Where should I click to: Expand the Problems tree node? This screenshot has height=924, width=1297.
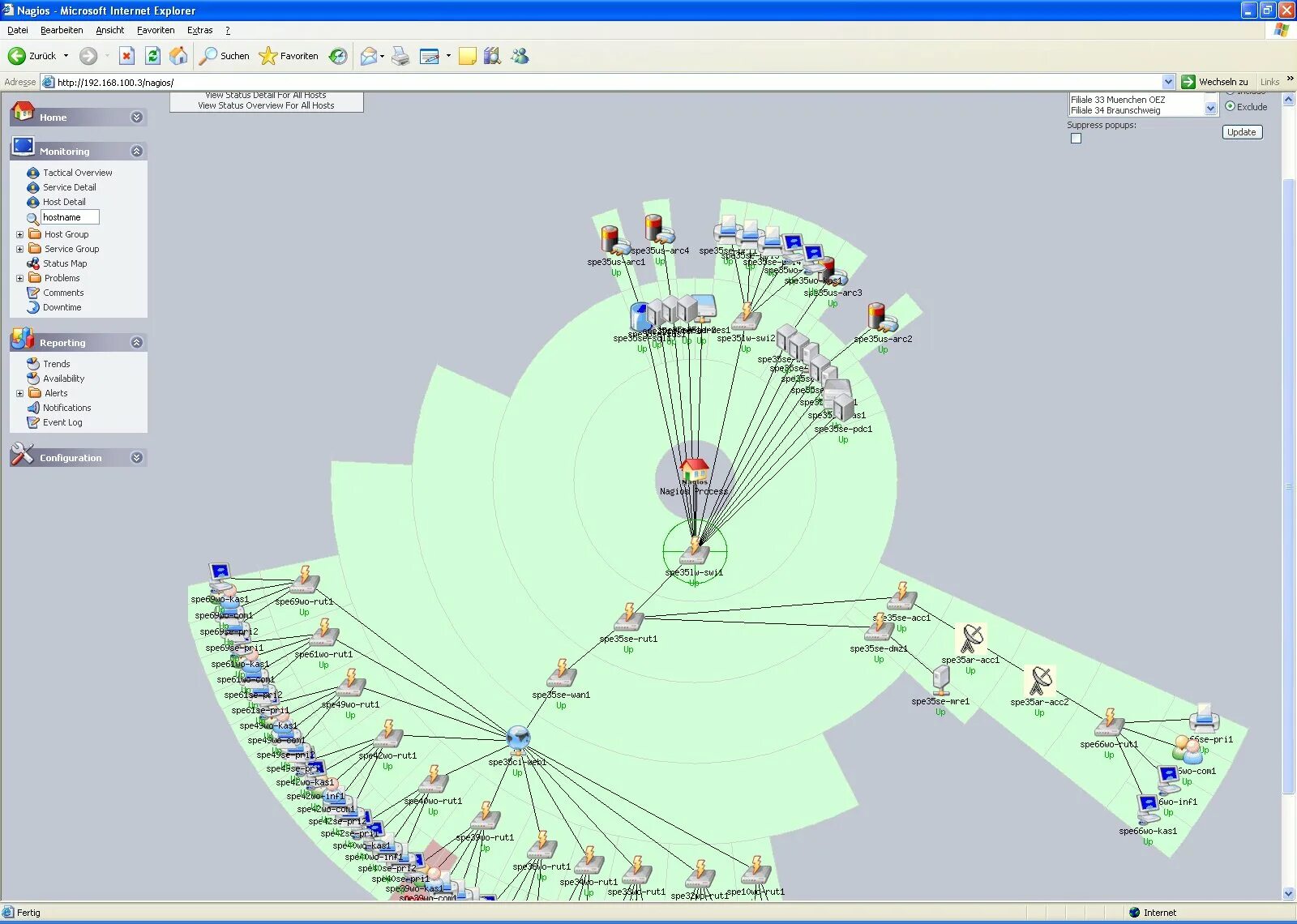[20, 279]
